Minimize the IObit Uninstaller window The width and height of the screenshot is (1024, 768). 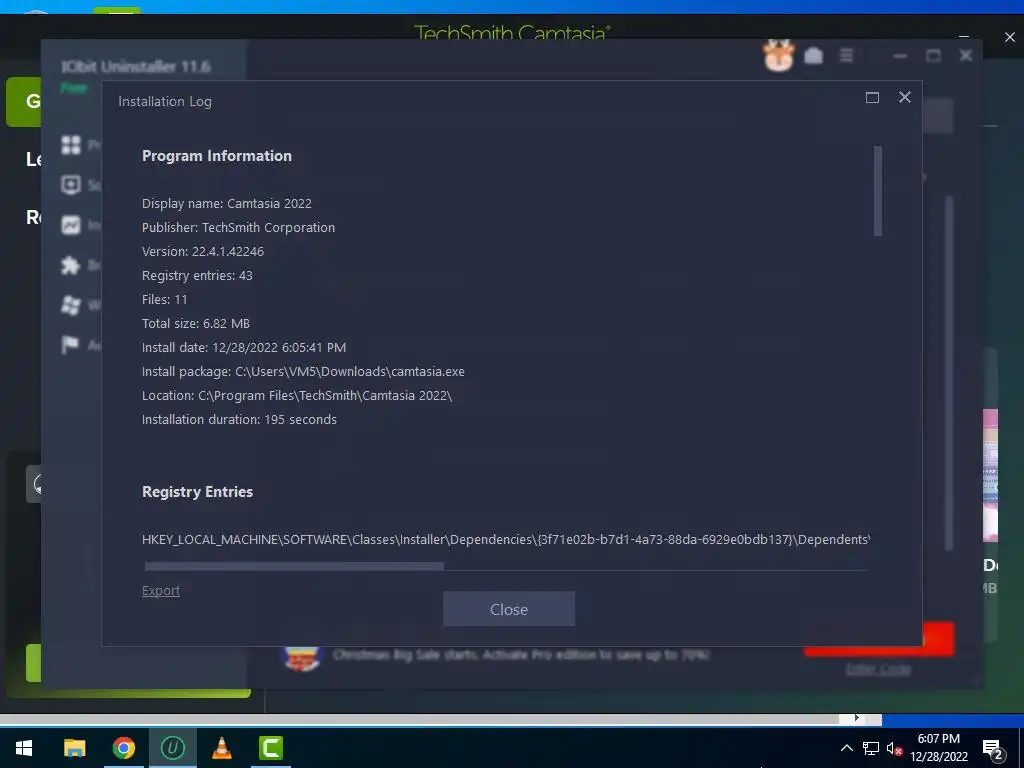900,56
